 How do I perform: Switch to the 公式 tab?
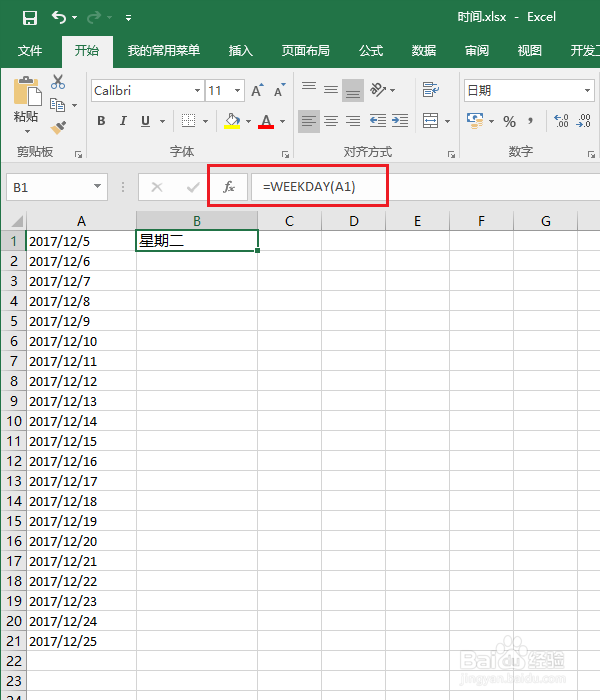point(371,51)
